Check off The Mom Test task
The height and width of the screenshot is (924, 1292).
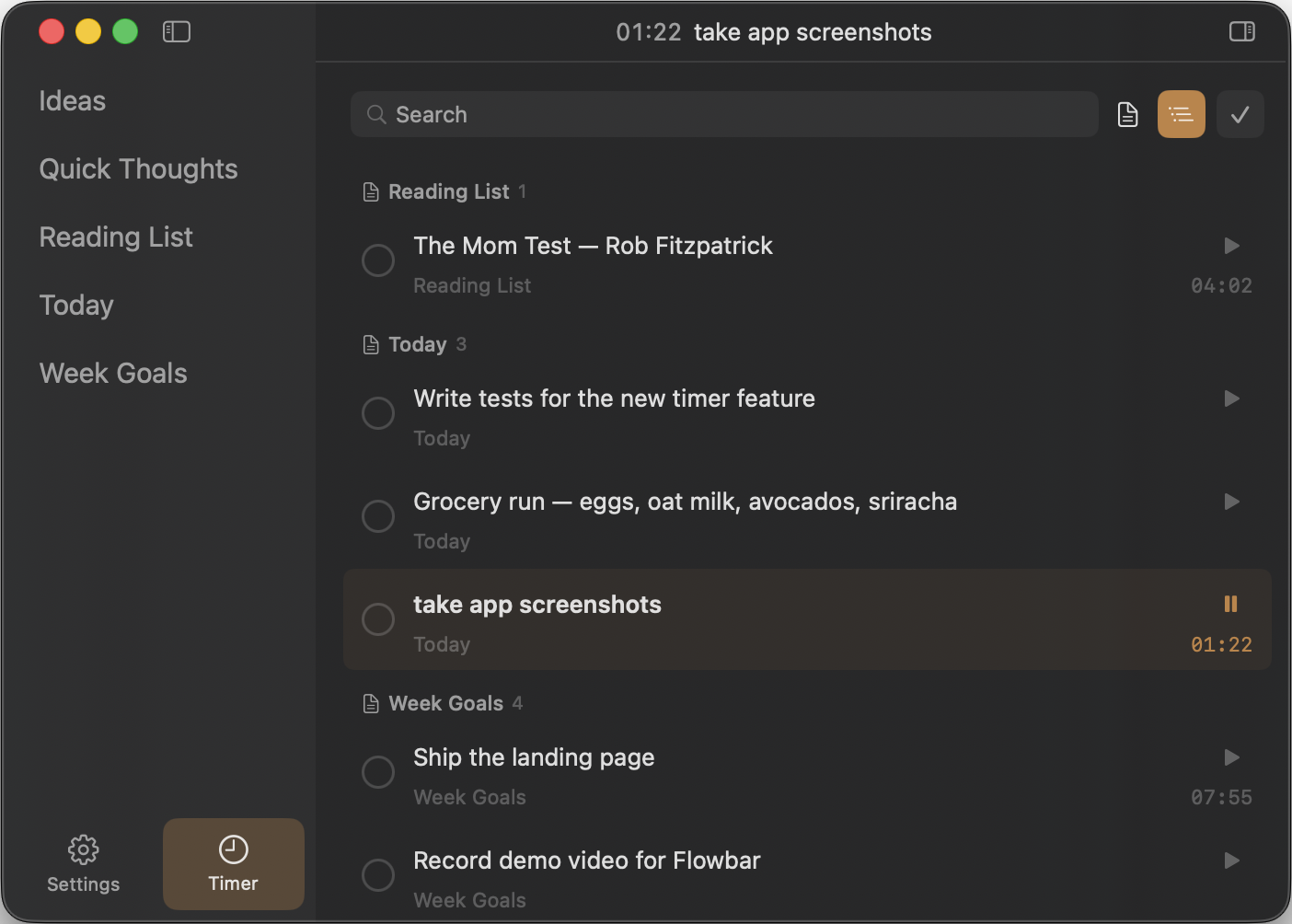coord(378,260)
